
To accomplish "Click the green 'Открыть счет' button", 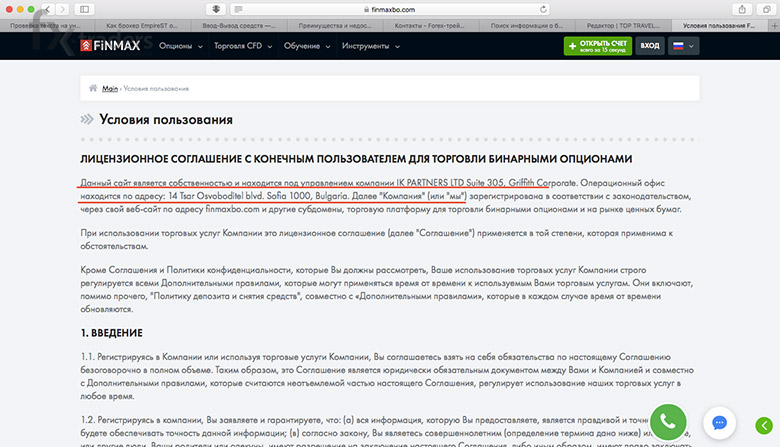I will (x=598, y=46).
